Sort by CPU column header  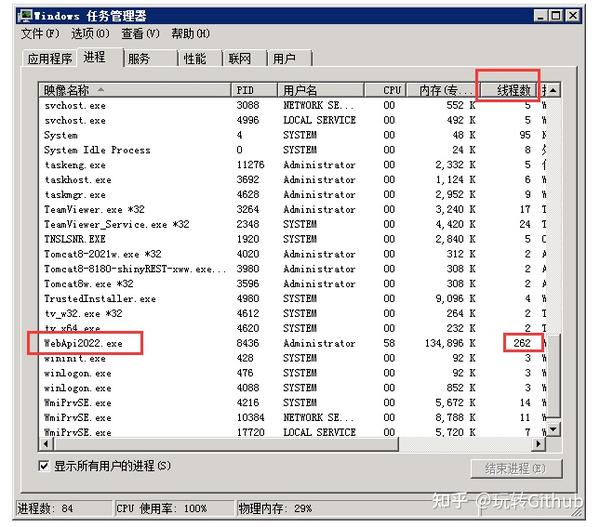[x=385, y=90]
